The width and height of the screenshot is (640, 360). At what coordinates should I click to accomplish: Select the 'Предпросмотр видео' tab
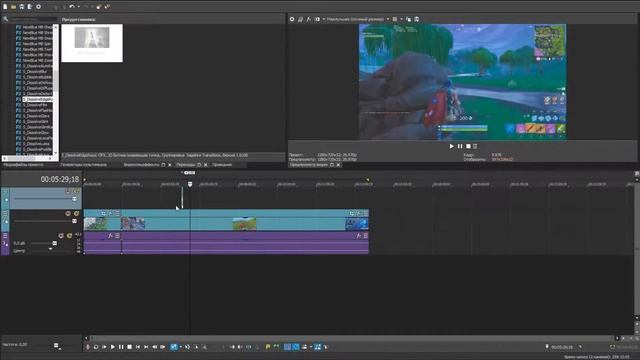(x=309, y=165)
